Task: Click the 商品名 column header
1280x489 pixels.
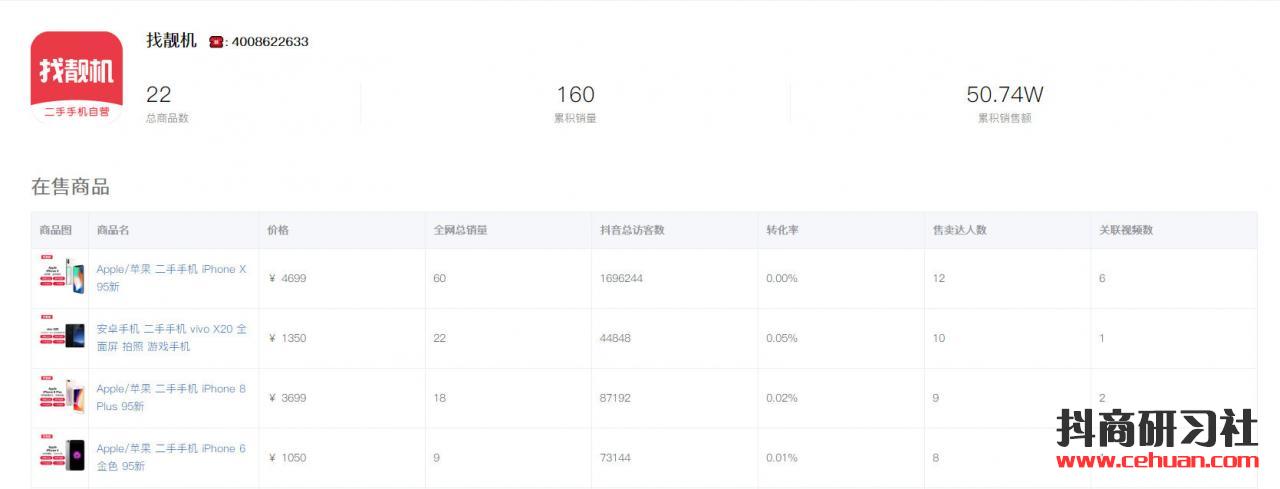Action: point(113,230)
